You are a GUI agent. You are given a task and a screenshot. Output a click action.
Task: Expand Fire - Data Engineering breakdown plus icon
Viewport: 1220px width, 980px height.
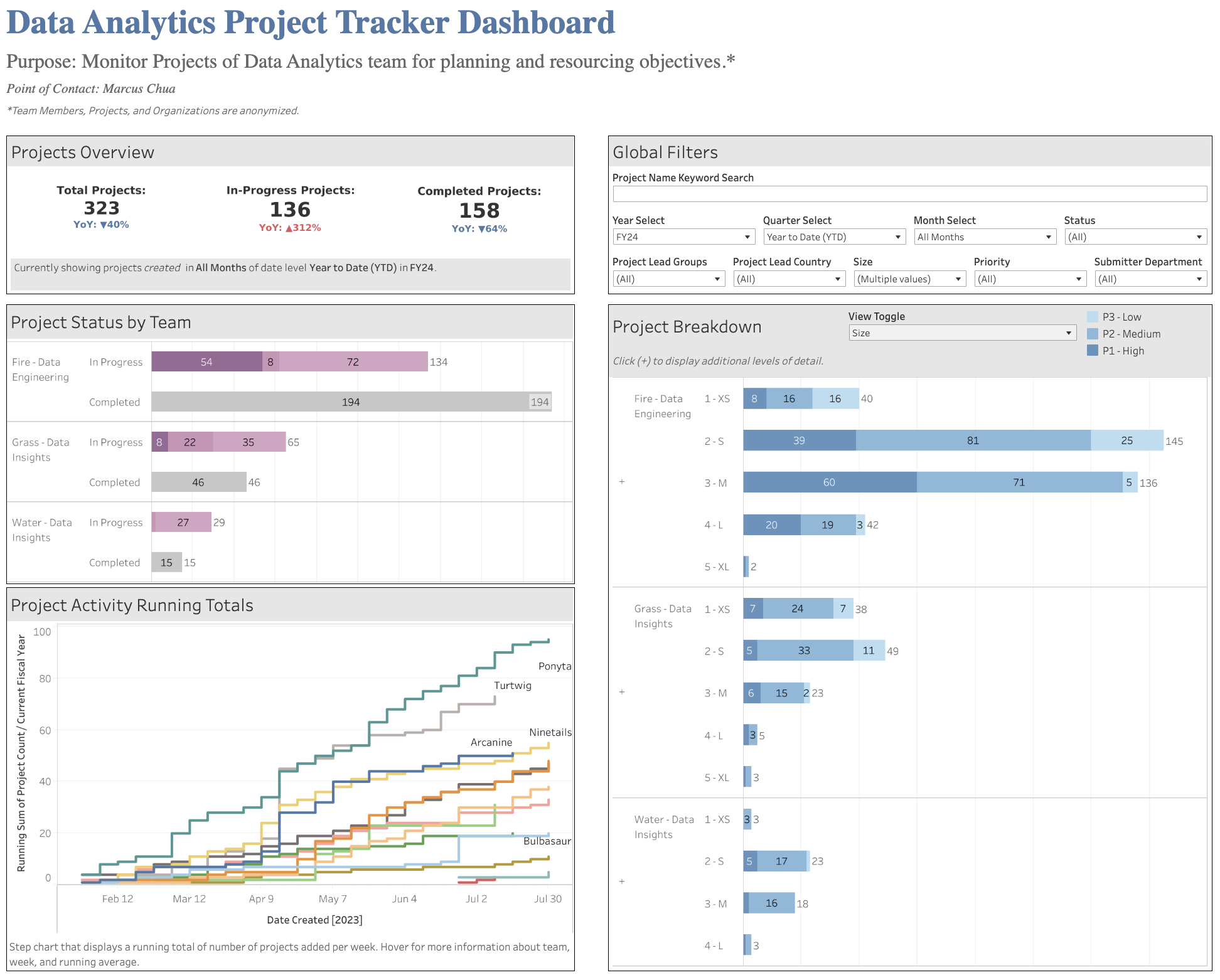click(622, 482)
